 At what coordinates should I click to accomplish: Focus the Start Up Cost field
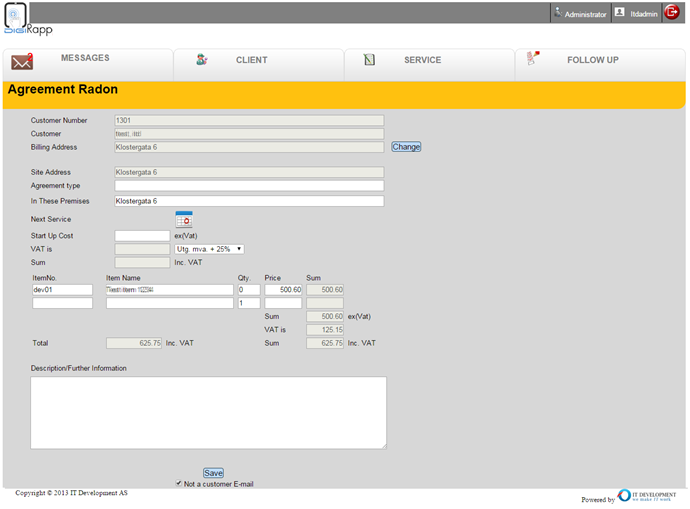pos(142,236)
